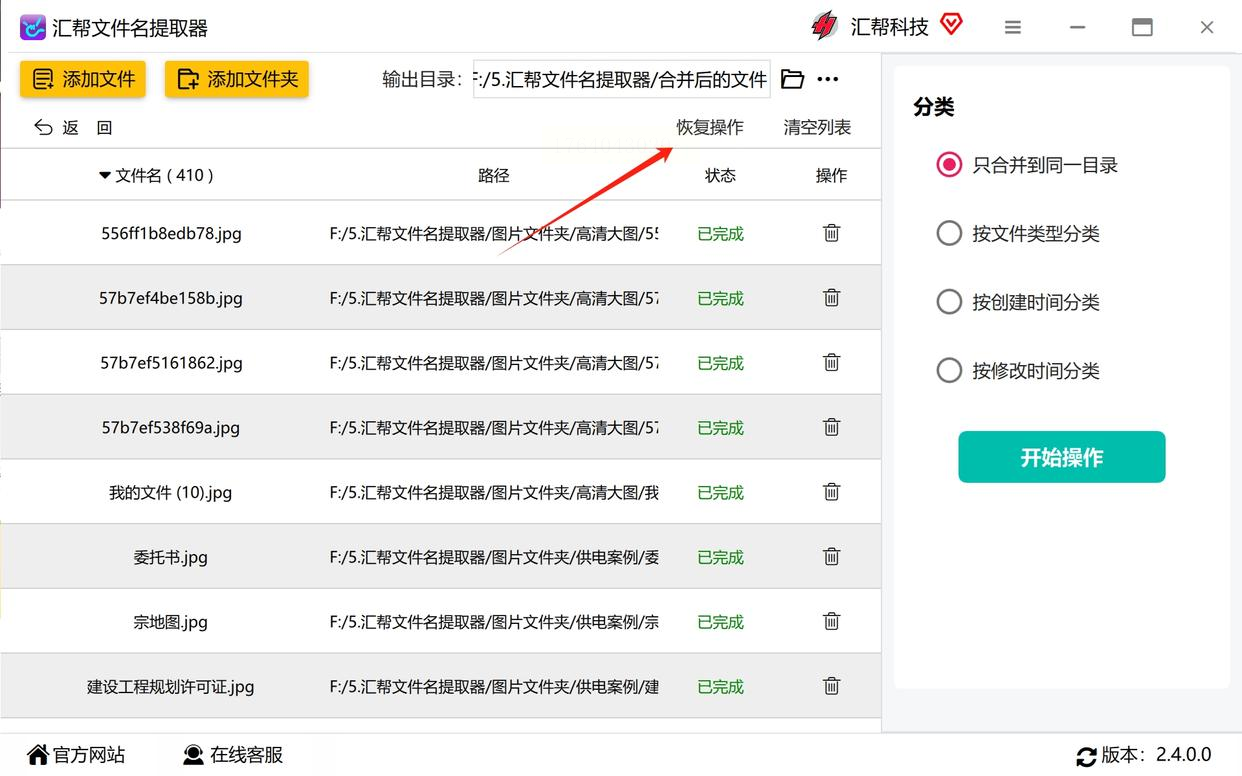1242x776 pixels.
Task: Click the 添加文件夹 button
Action: tap(237, 79)
